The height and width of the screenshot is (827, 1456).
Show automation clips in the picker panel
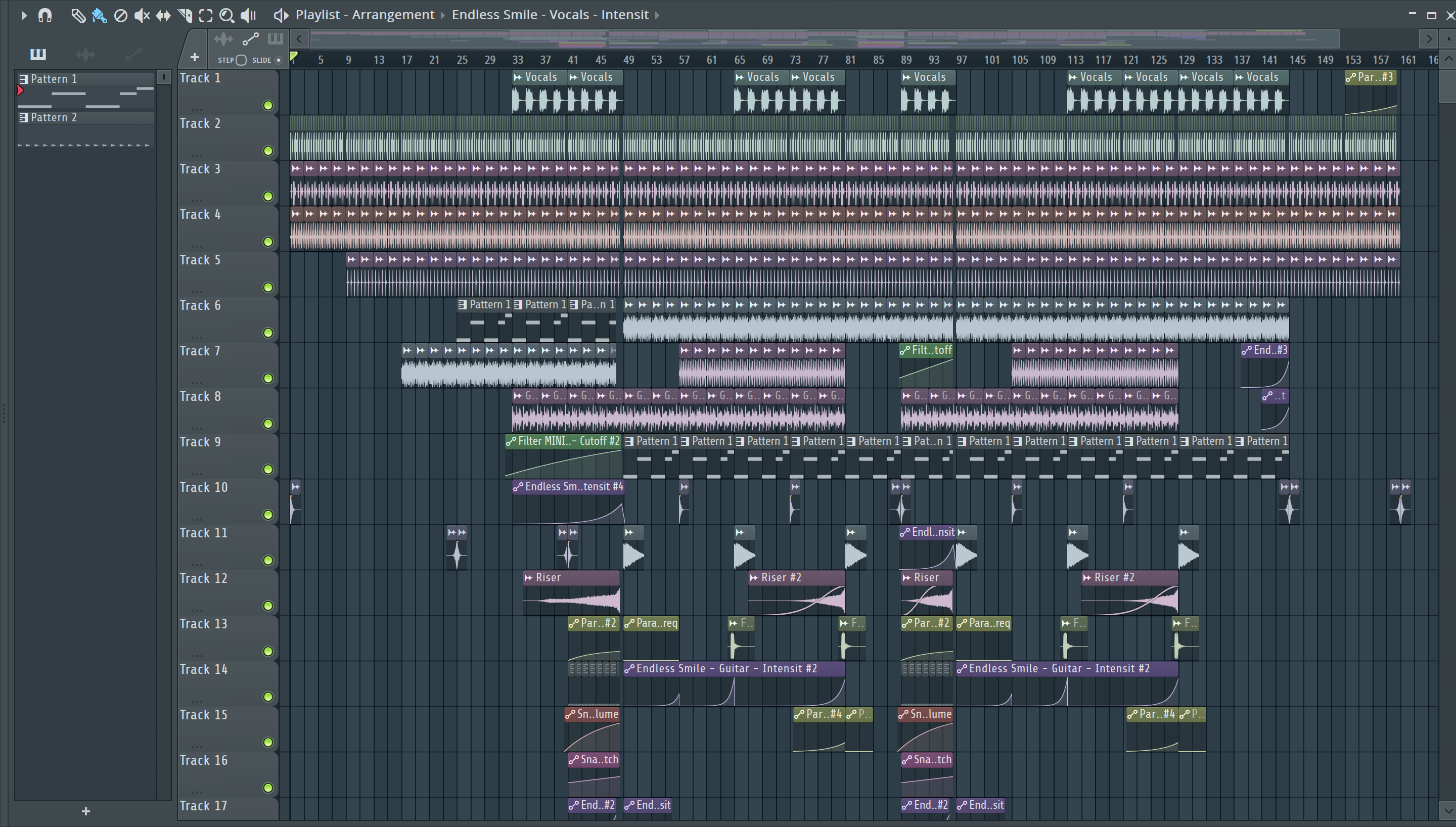(133, 55)
